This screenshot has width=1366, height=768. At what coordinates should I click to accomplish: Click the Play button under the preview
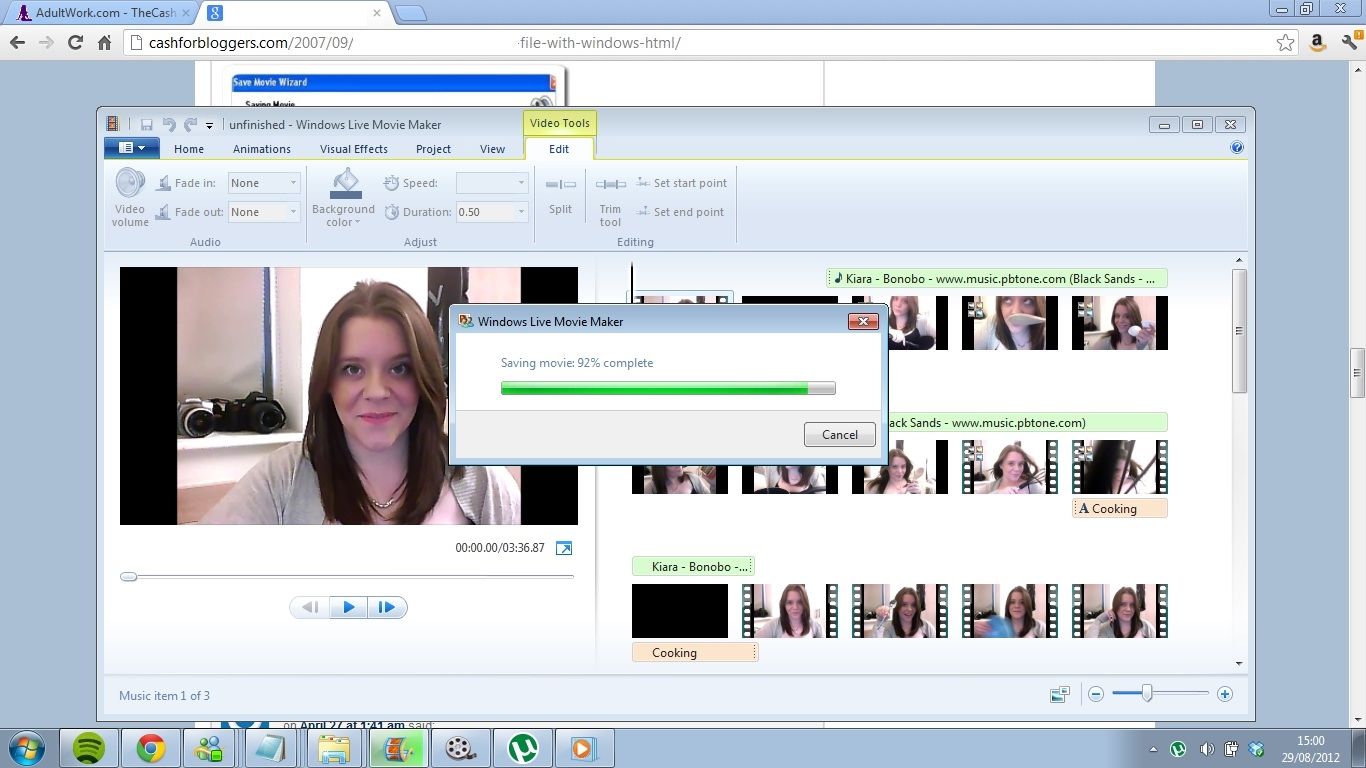(349, 607)
